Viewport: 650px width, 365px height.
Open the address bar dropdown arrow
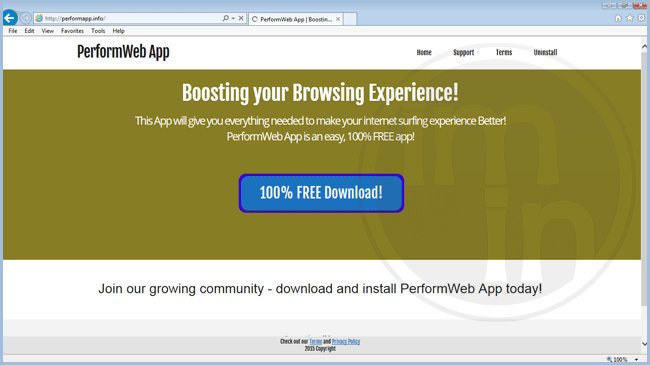point(233,18)
